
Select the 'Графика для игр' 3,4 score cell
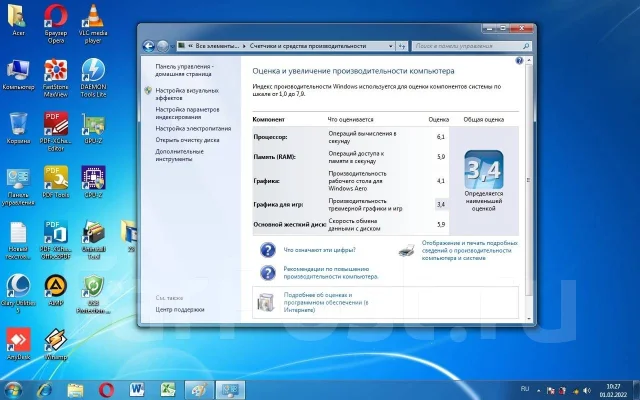[441, 204]
